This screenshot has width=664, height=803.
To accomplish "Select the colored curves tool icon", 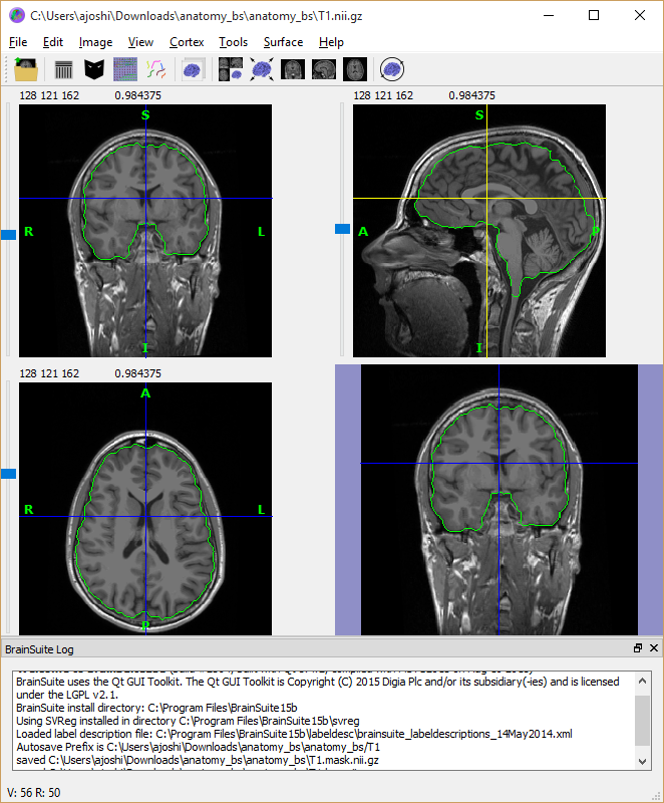I will point(155,70).
